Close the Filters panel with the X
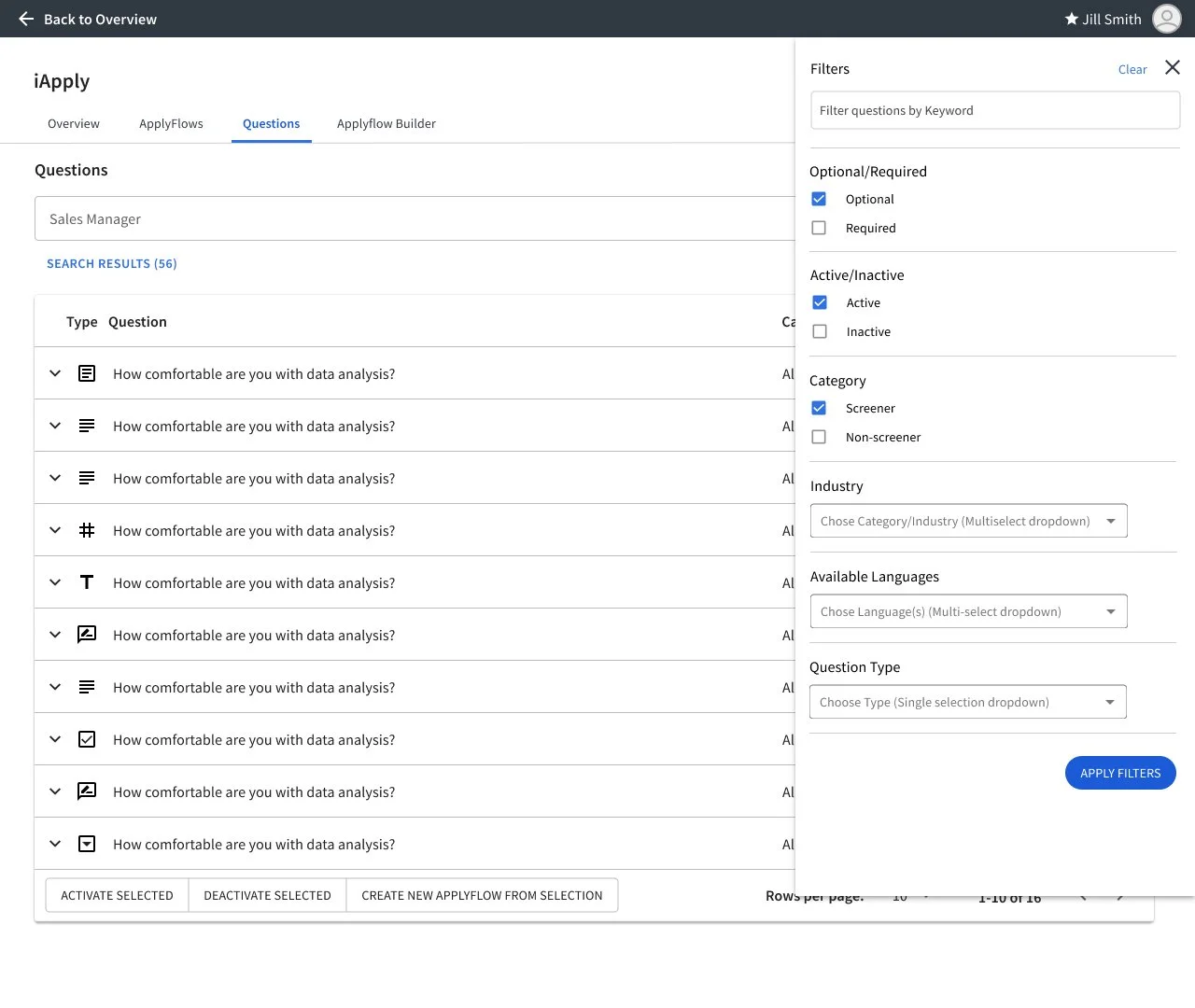 [x=1173, y=67]
